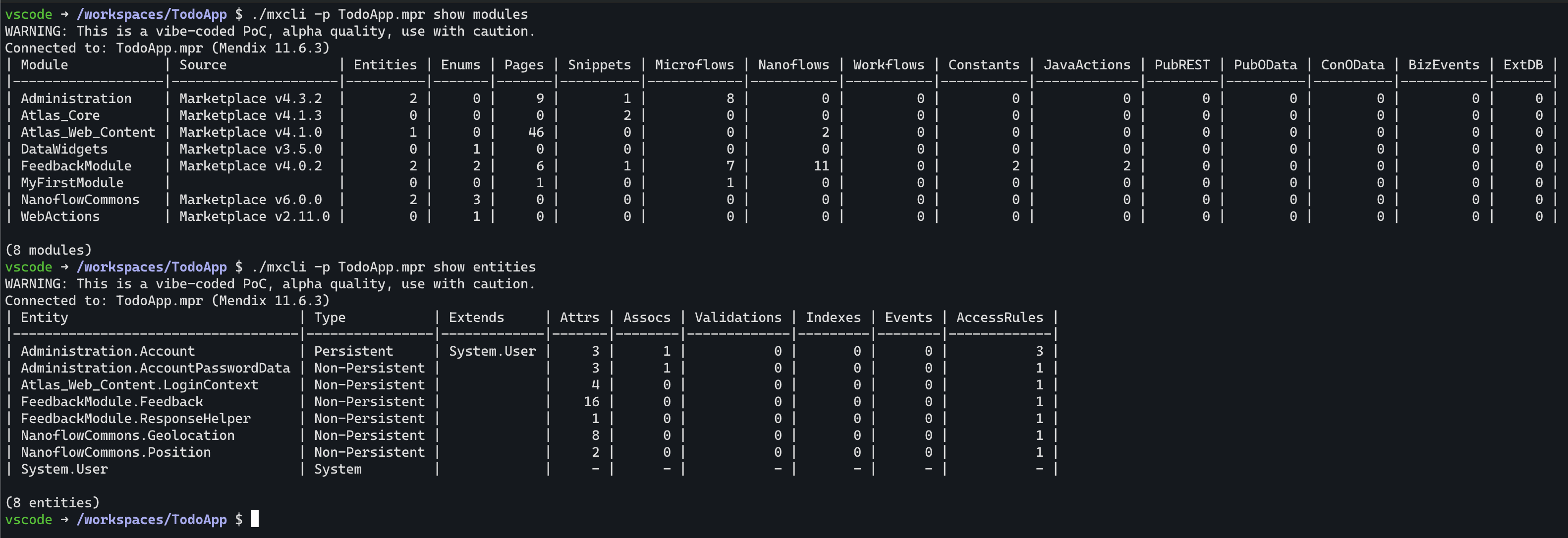Click the MyFirstModule row name

click(x=72, y=183)
